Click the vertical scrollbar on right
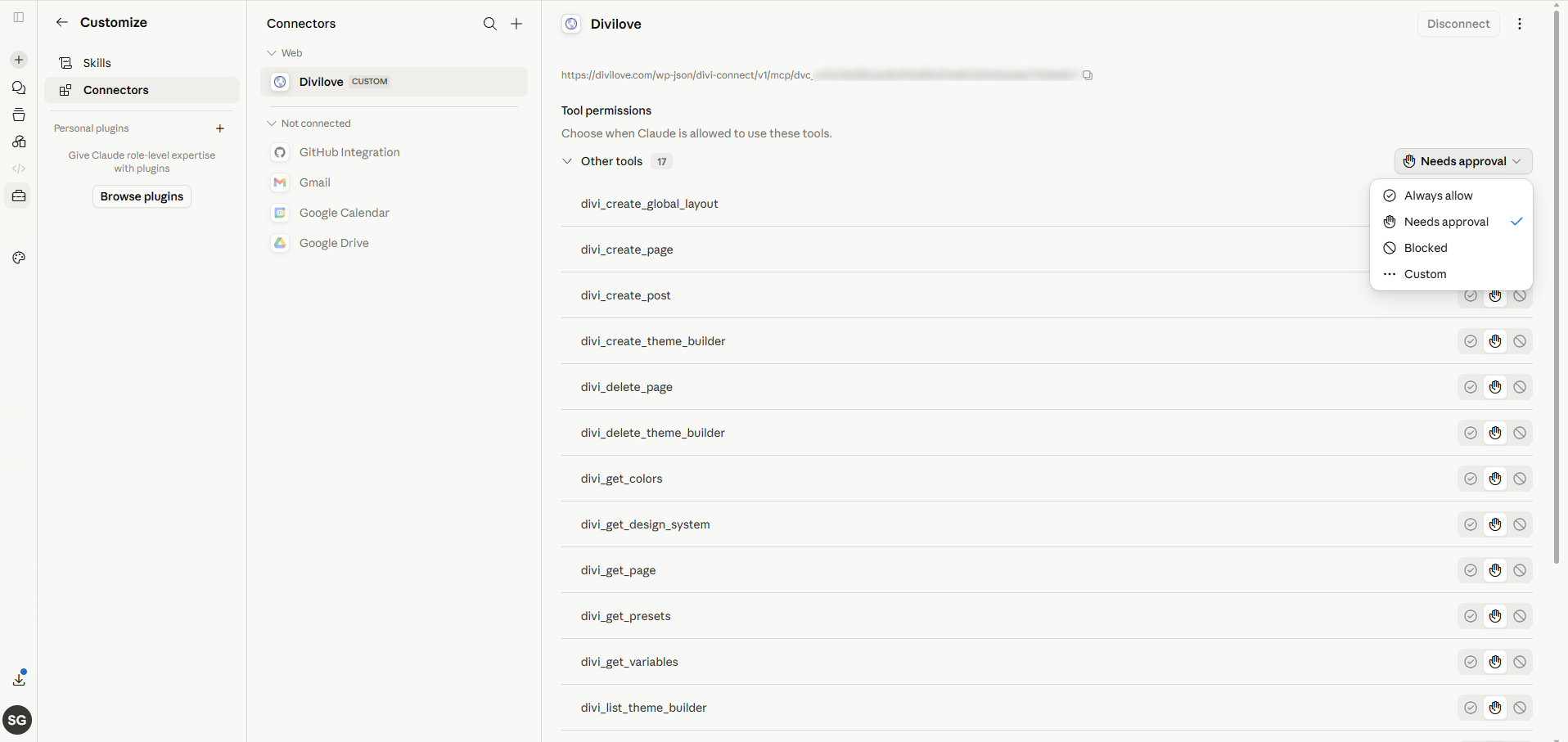This screenshot has width=1568, height=742. tap(1557, 286)
